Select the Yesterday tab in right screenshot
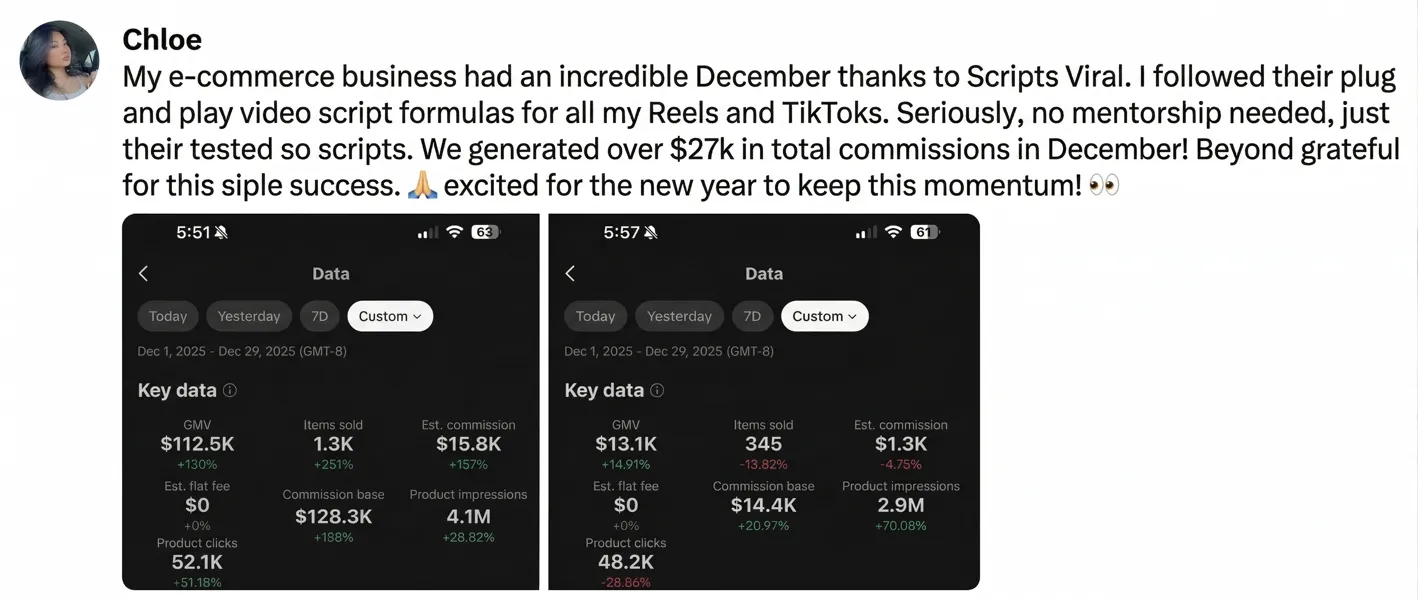The image size is (1418, 600). pos(679,316)
